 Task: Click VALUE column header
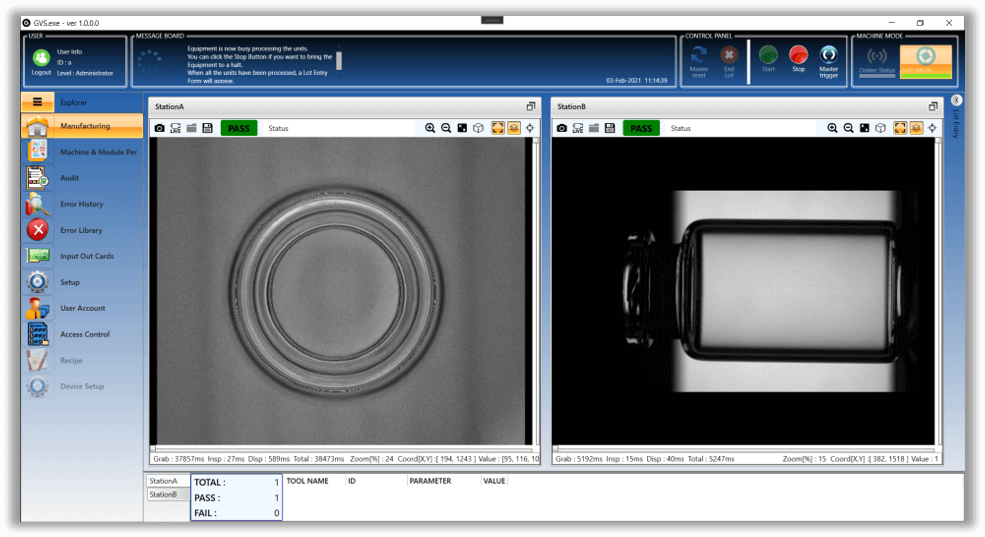(x=494, y=481)
